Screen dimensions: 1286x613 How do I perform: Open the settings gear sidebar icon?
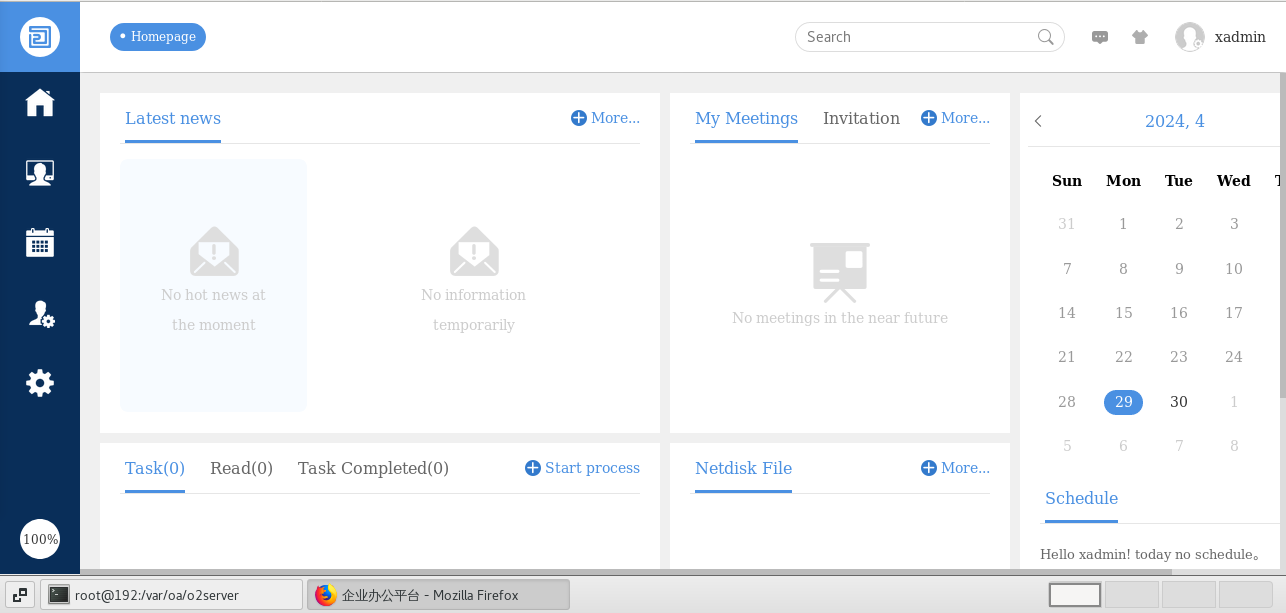click(40, 383)
